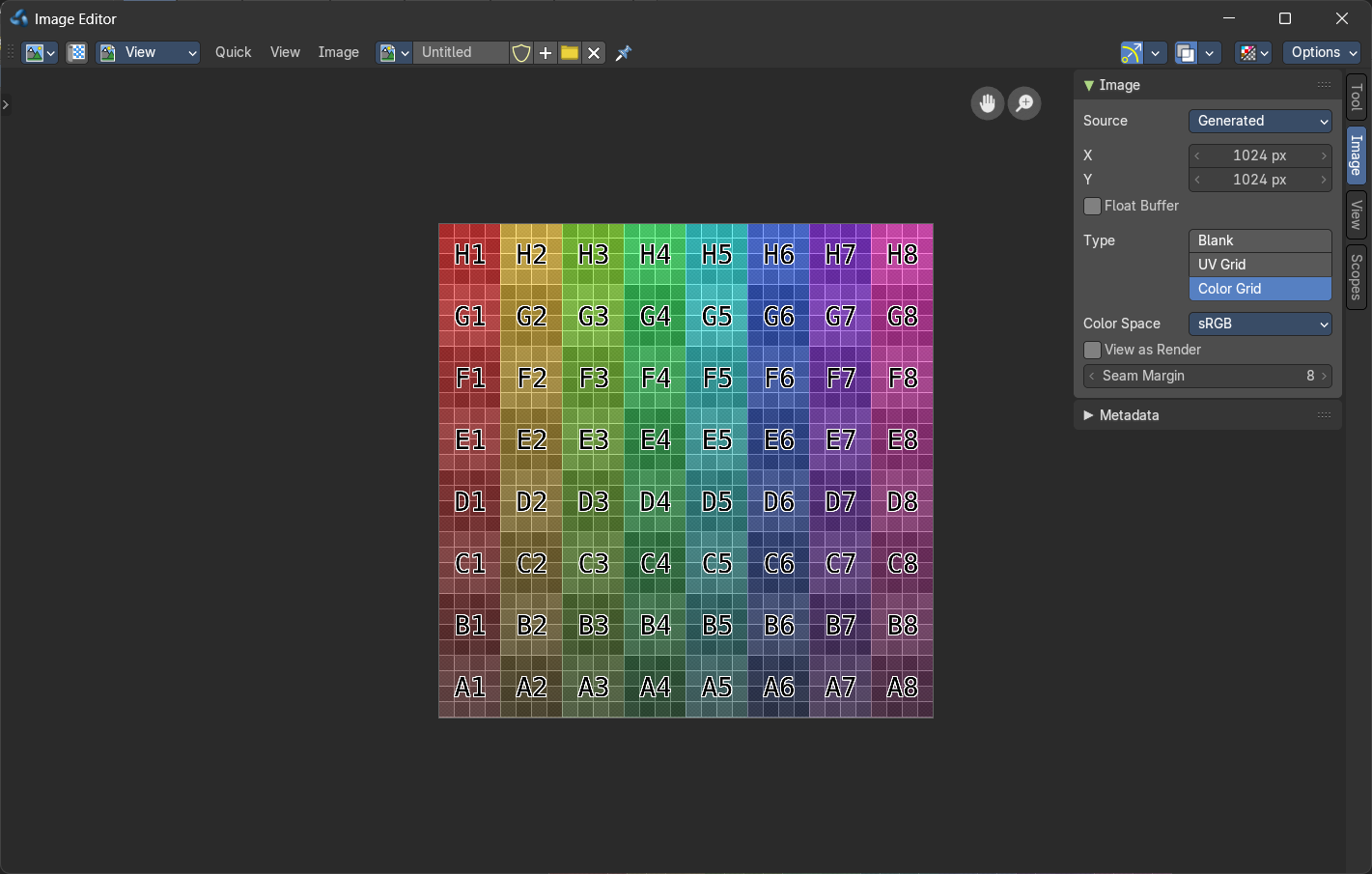
Task: Enable View as Render checkbox
Action: click(x=1093, y=350)
